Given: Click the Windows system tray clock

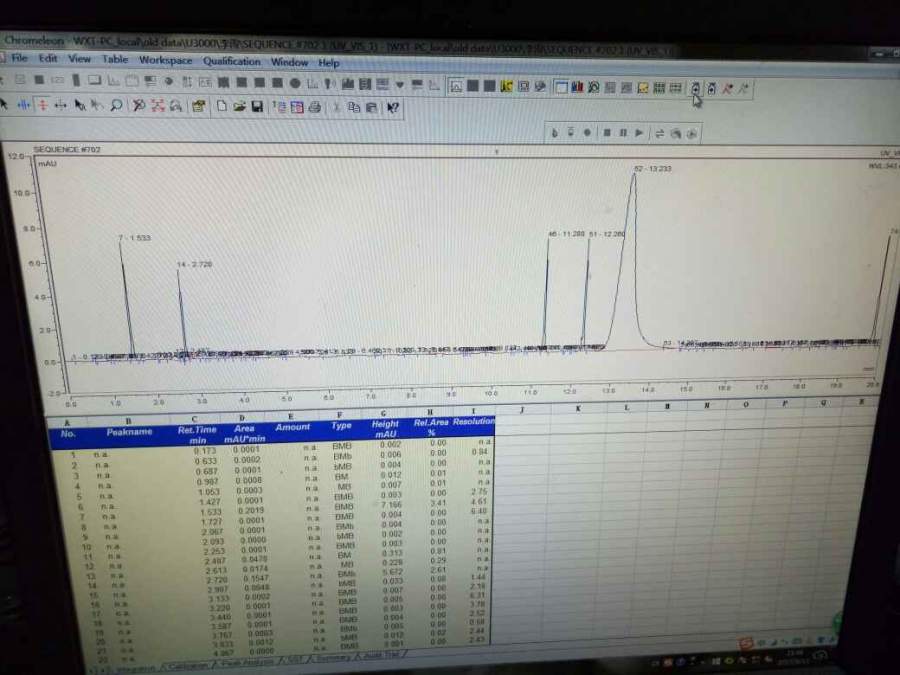Looking at the screenshot, I should (x=795, y=658).
